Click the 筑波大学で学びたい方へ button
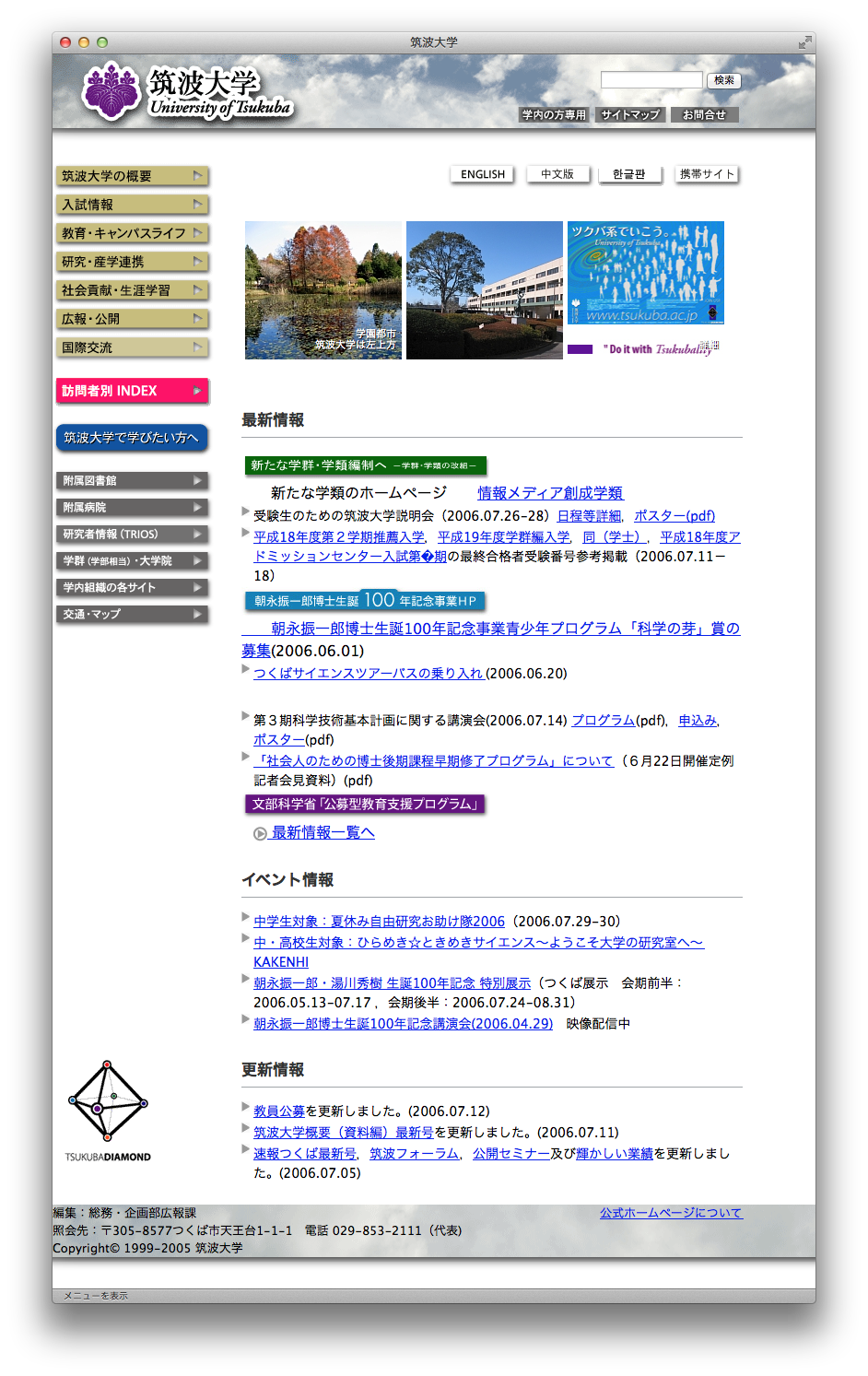The width and height of the screenshot is (868, 1376). 132,438
